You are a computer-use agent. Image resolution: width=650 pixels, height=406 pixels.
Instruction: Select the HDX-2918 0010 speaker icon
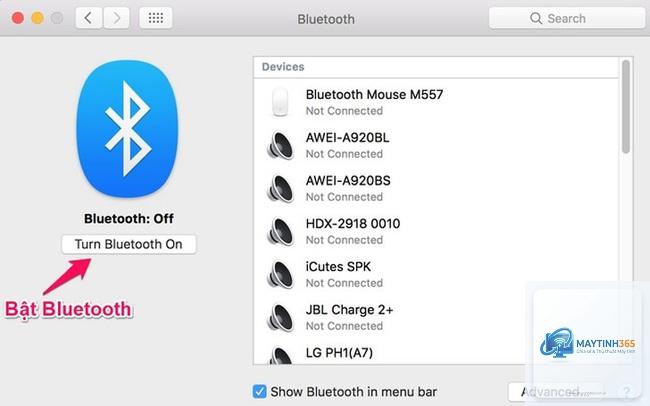[280, 231]
